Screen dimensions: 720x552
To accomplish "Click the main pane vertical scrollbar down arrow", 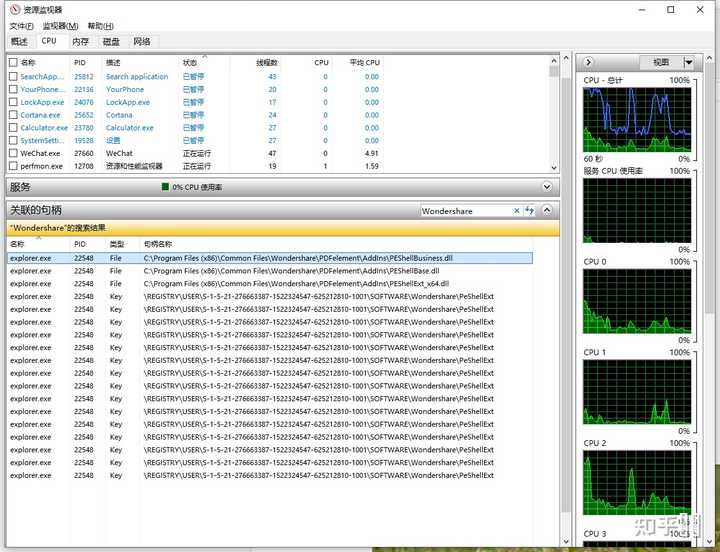I will click(x=566, y=542).
